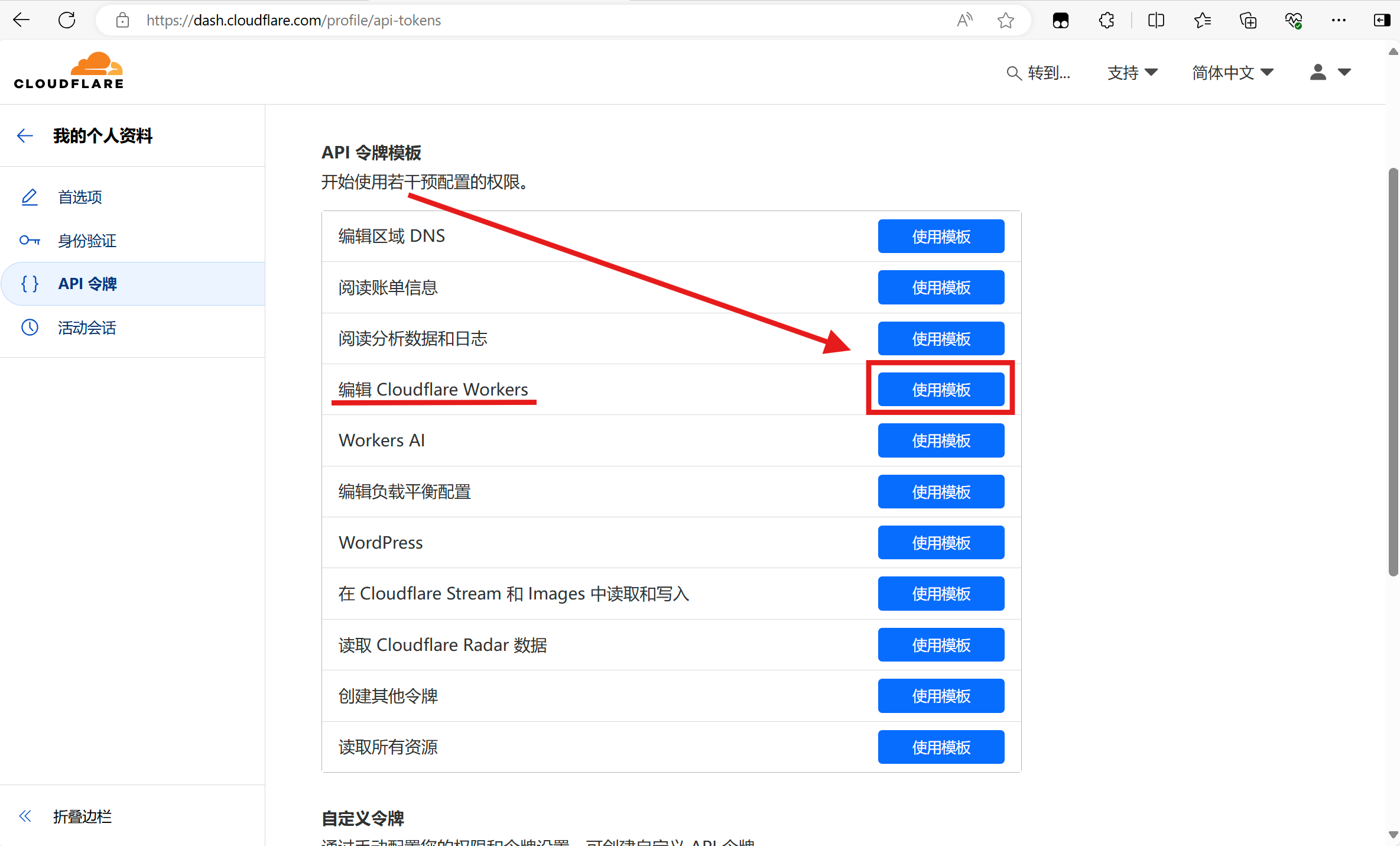Click the split screen icon in the toolbar
The height and width of the screenshot is (846, 1400).
pyautogui.click(x=1156, y=21)
